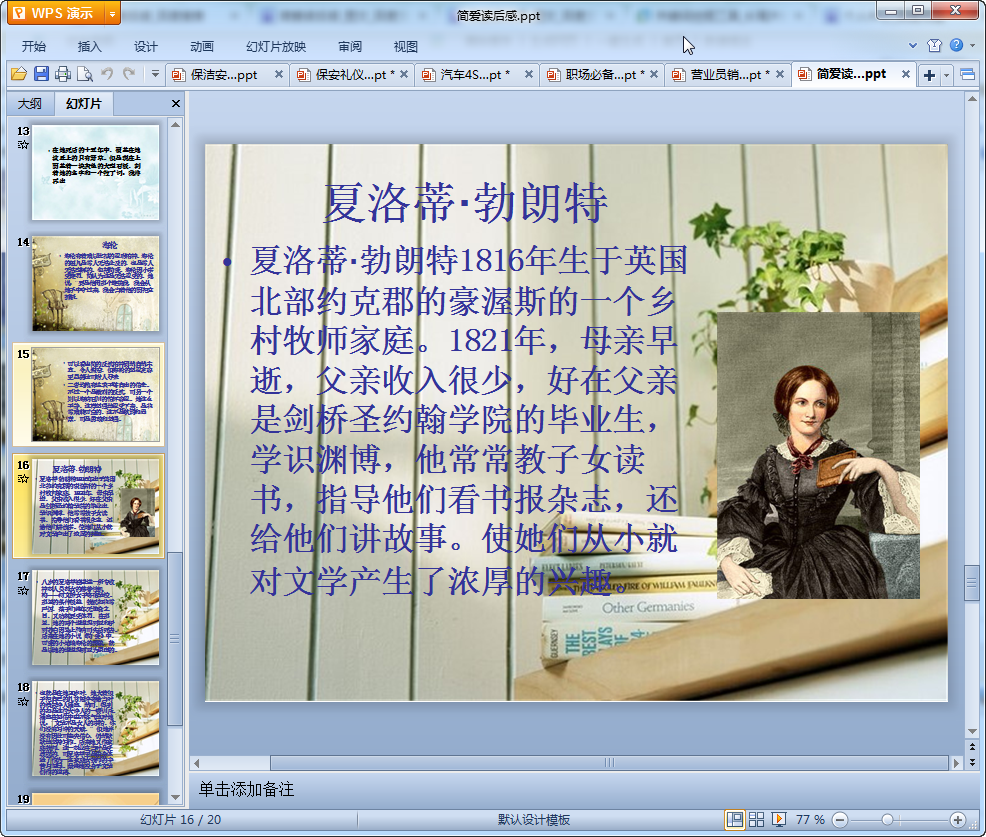The image size is (986, 837).
Task: Click the zoom in plus button
Action: tap(957, 820)
